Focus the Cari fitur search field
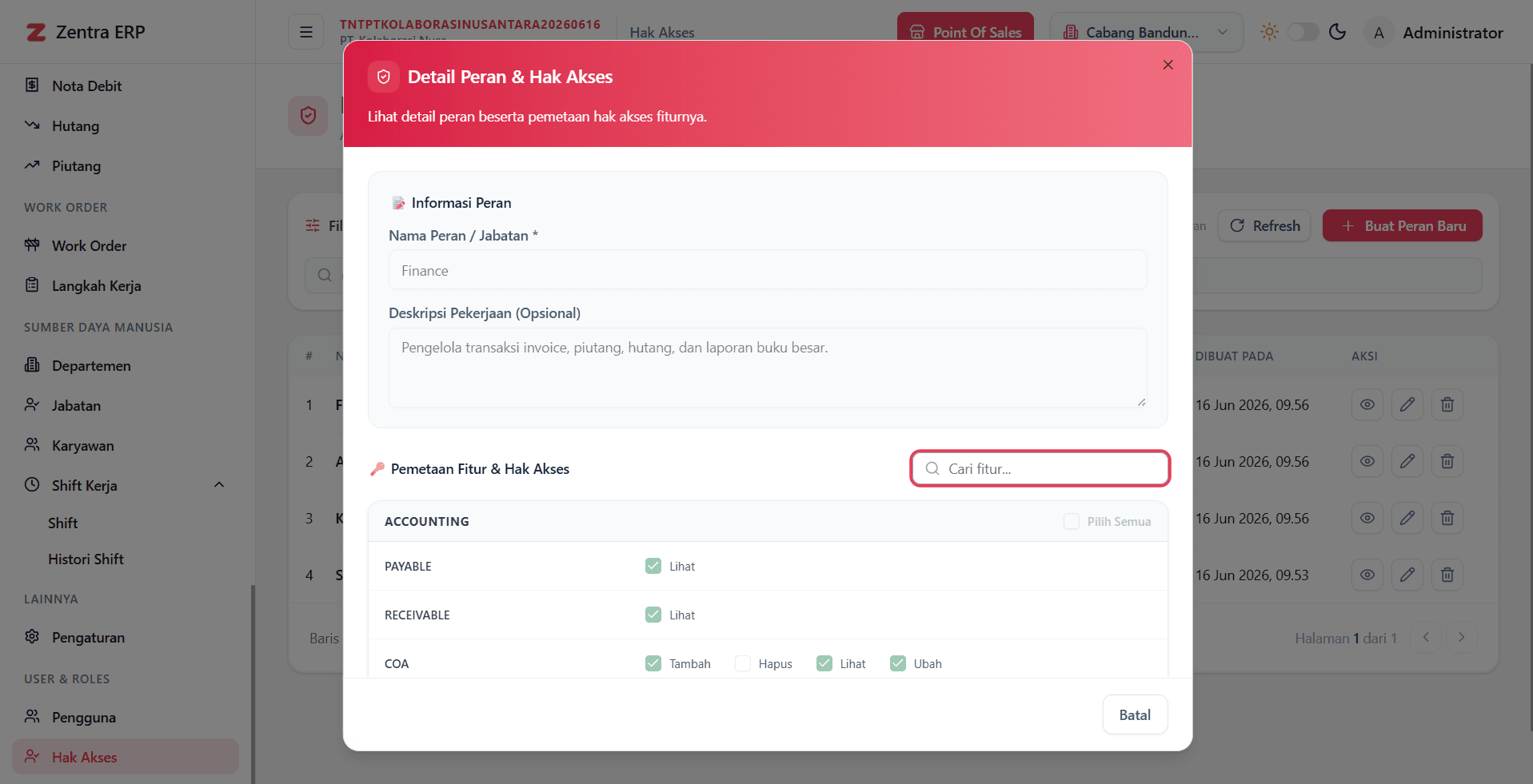The width and height of the screenshot is (1533, 784). point(1040,468)
